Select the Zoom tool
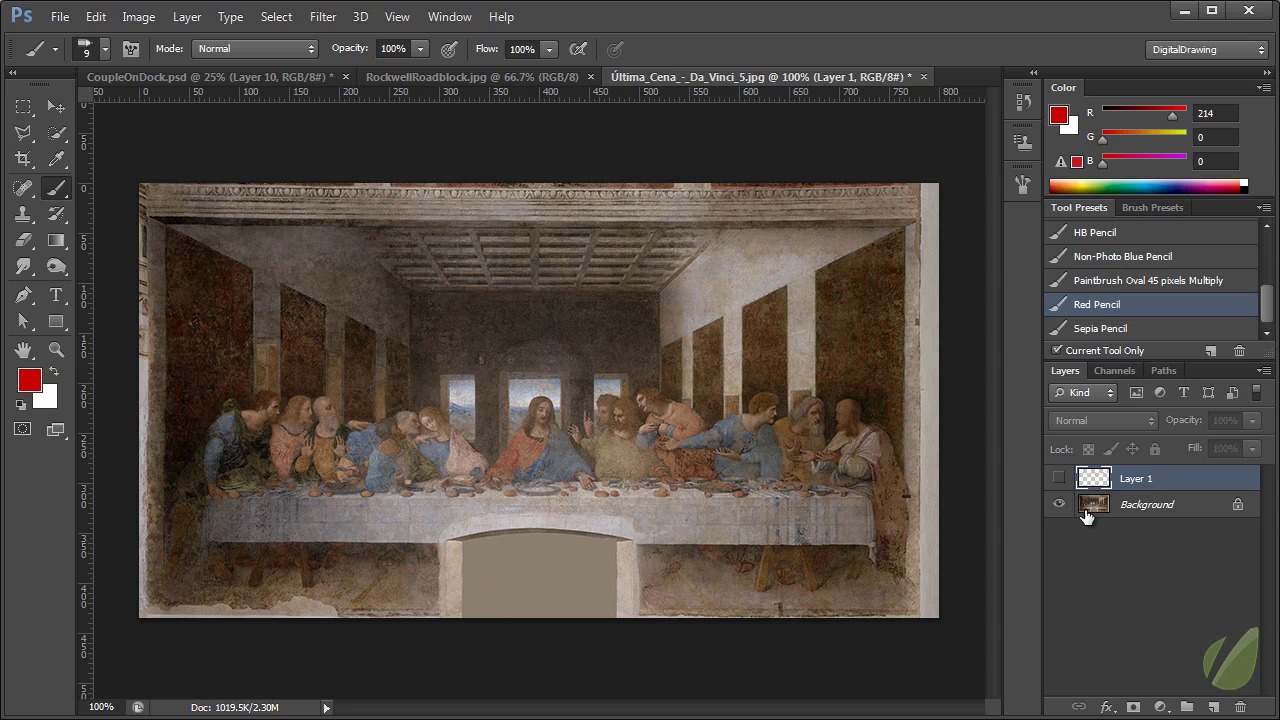The width and height of the screenshot is (1280, 720). (56, 350)
